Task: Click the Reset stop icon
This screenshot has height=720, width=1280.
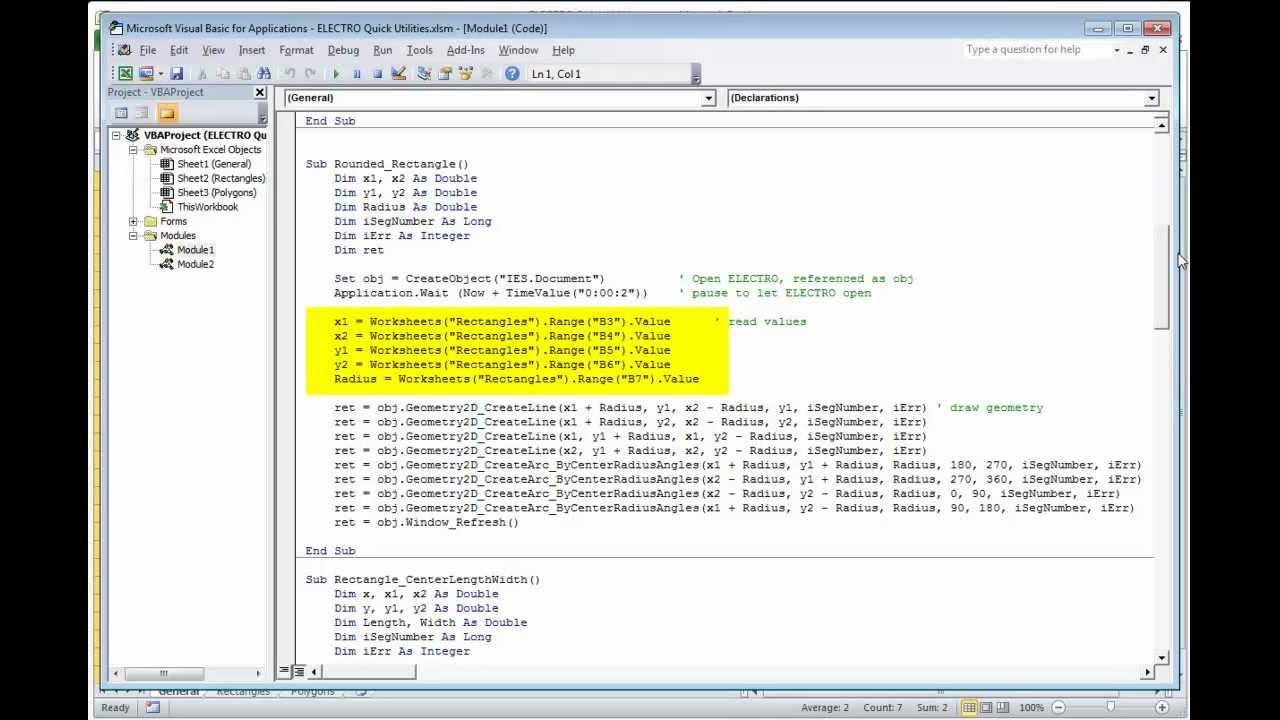Action: pos(377,73)
